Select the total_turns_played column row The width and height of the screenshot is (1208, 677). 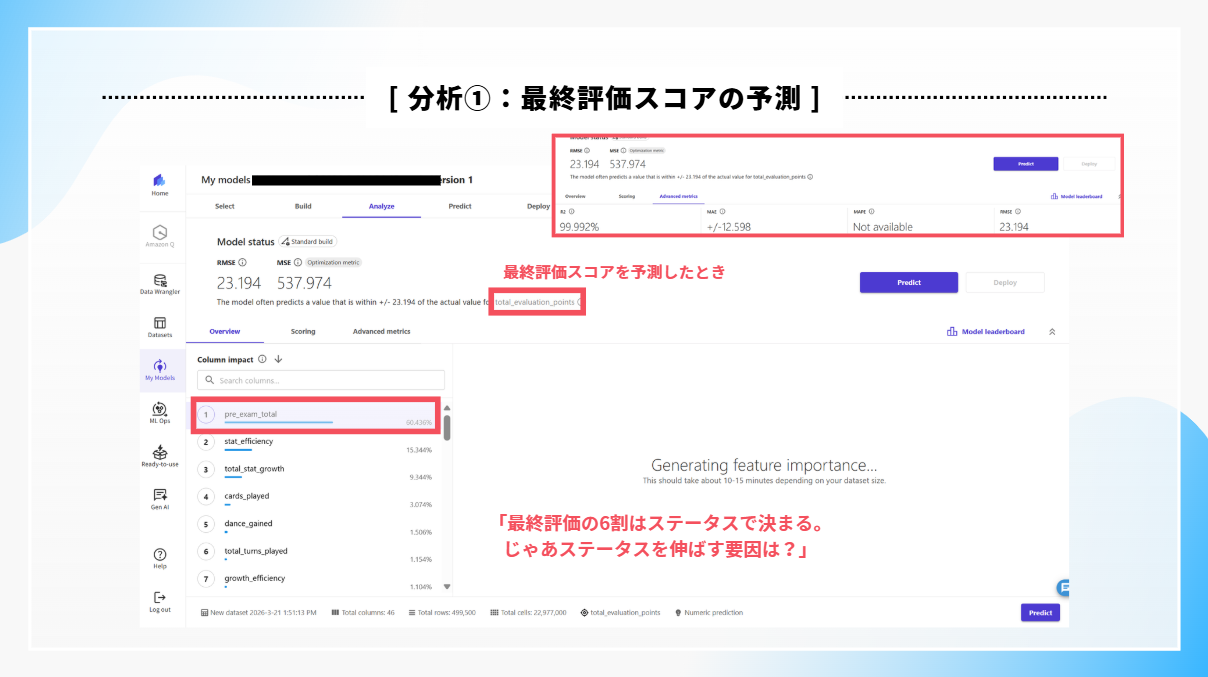tap(315, 552)
